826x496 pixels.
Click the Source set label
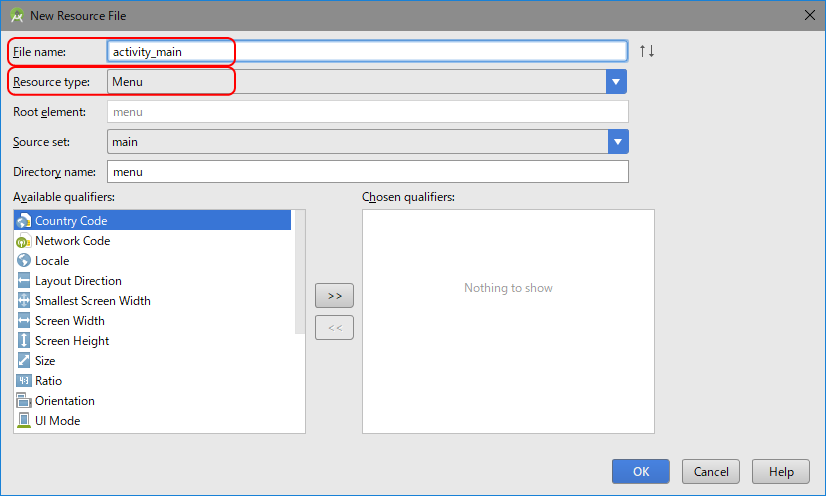tap(41, 142)
